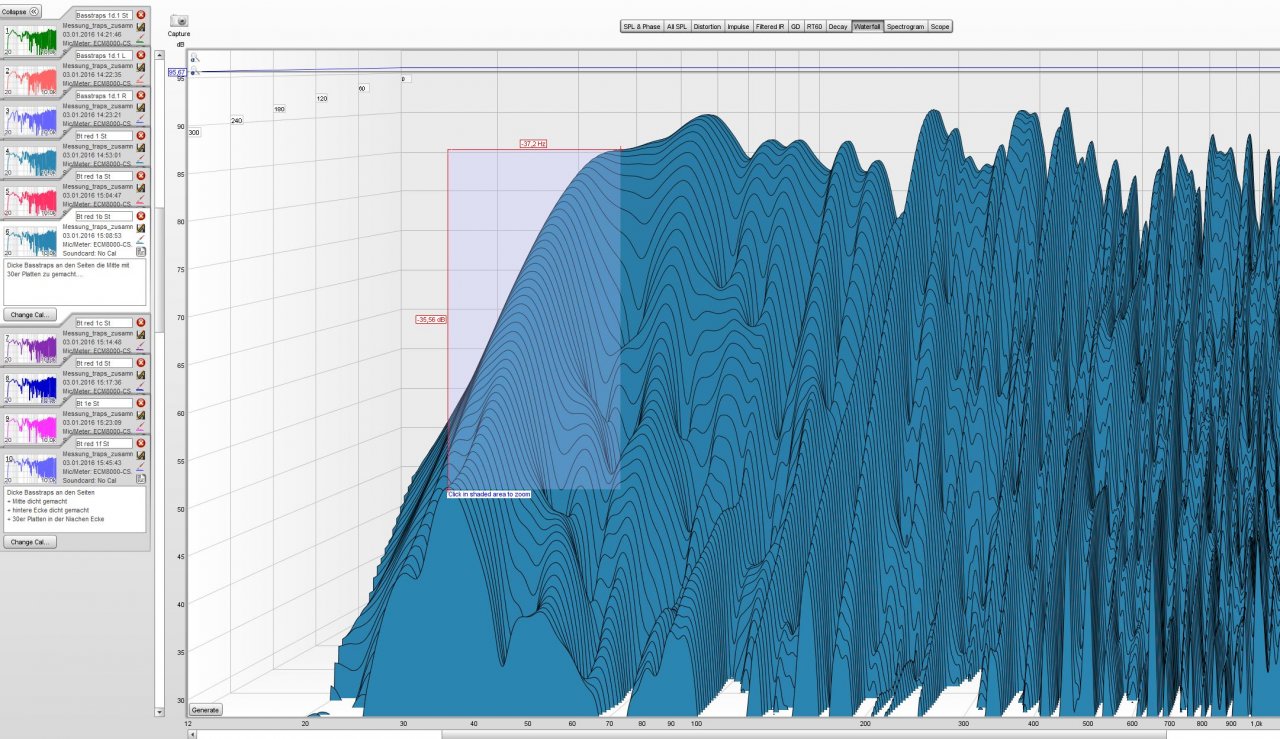Click notes box containing 'hintere Ecke dicht gemacht'
Screen dimensions: 1280x739
(75, 510)
